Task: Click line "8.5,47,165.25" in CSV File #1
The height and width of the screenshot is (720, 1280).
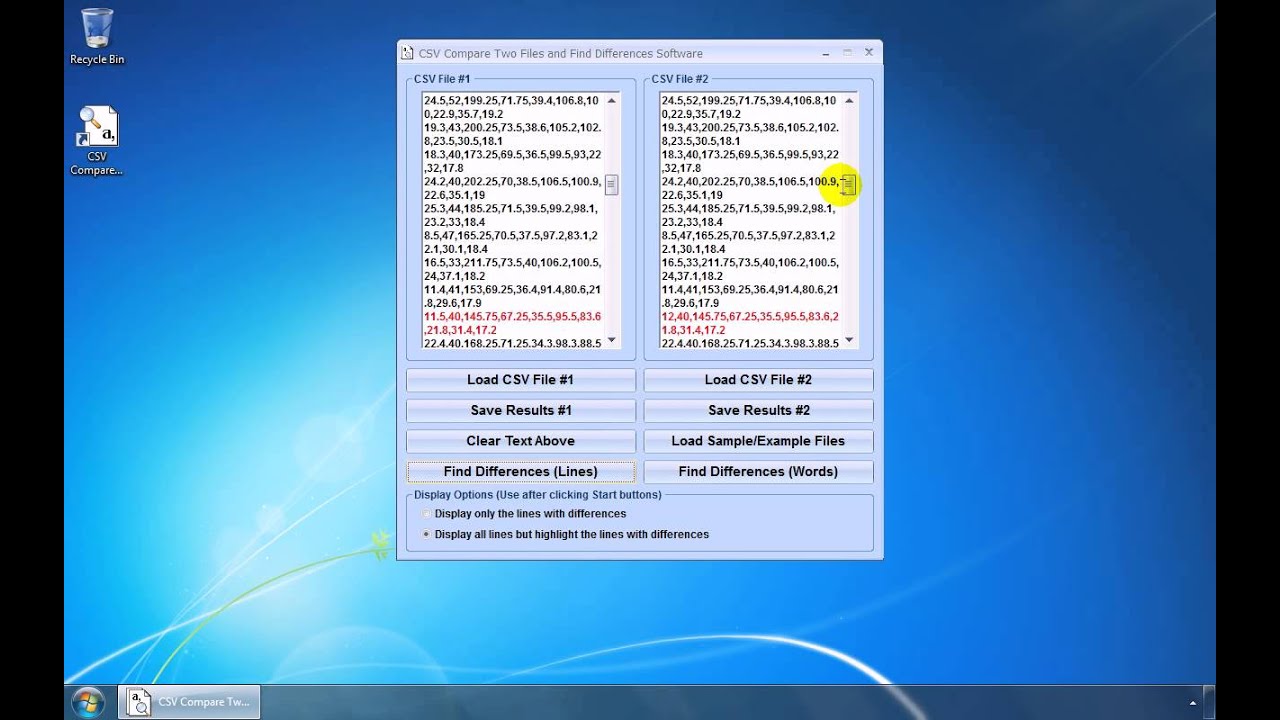Action: point(512,242)
